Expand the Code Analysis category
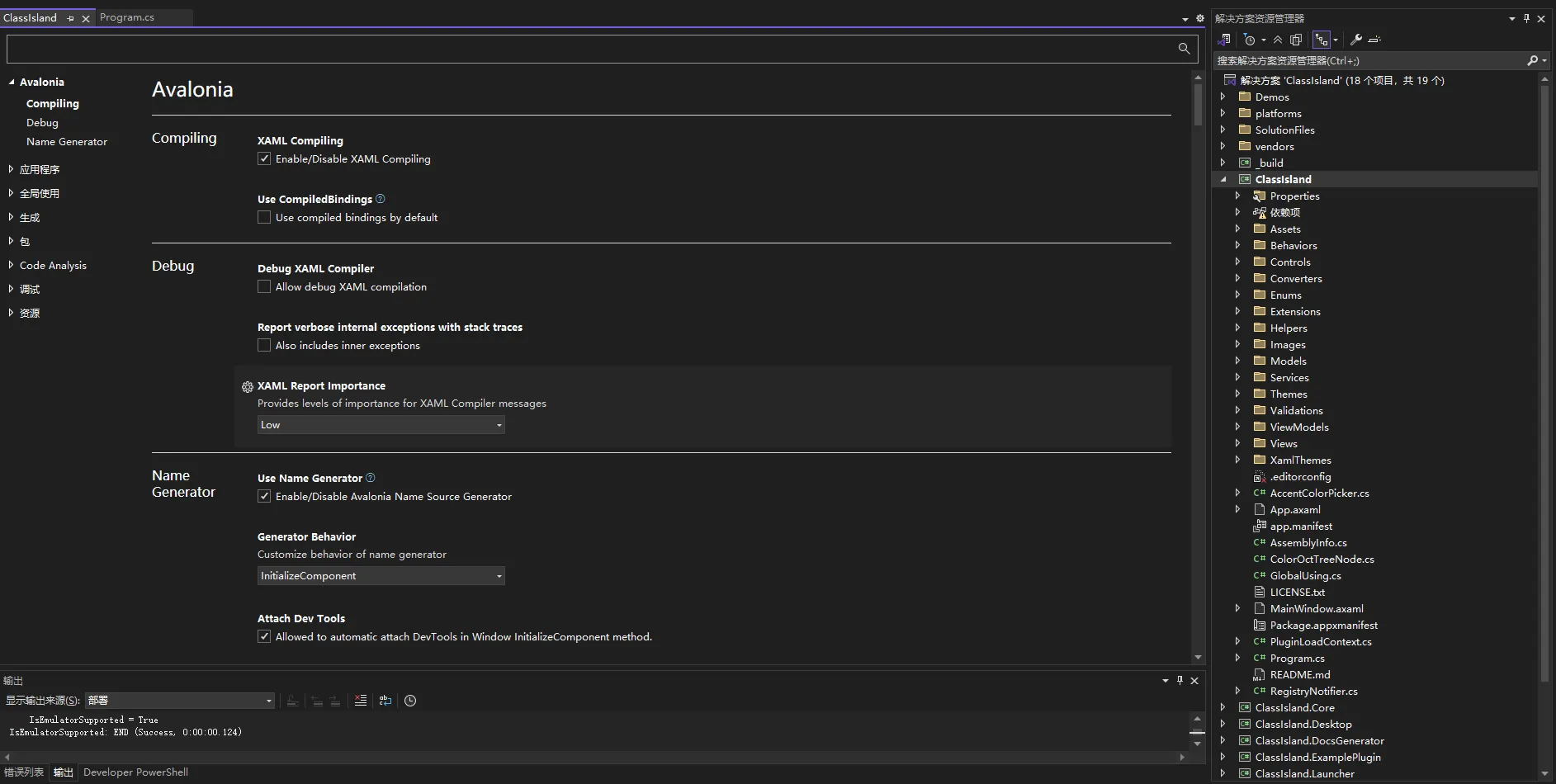Viewport: 1556px width, 784px height. click(11, 265)
